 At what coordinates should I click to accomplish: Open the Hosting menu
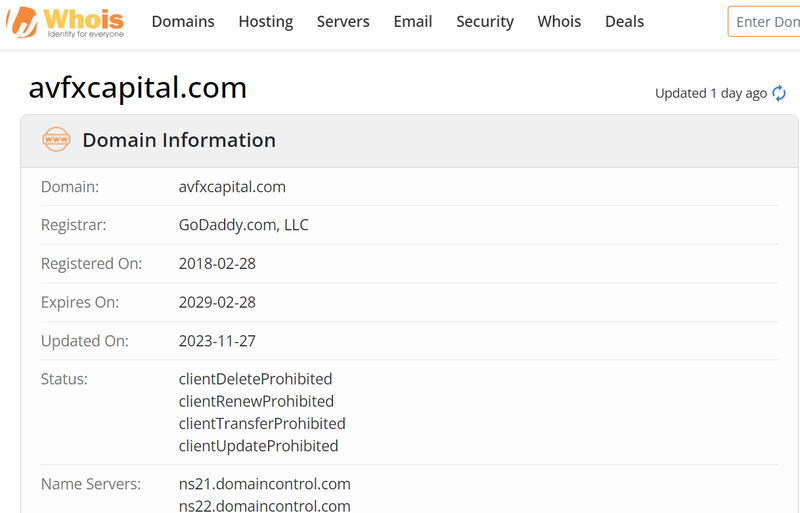point(266,22)
